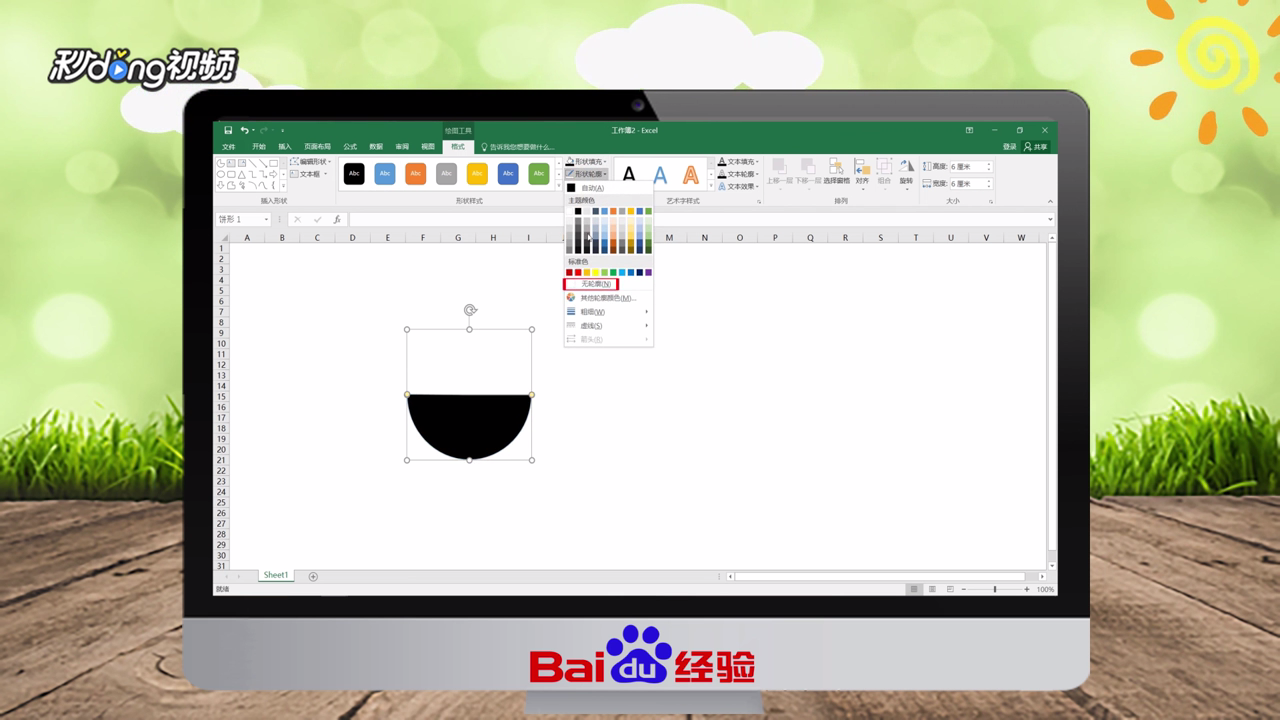Select the black Abc shape style
Screen dimensions: 1280x720
(x=354, y=173)
